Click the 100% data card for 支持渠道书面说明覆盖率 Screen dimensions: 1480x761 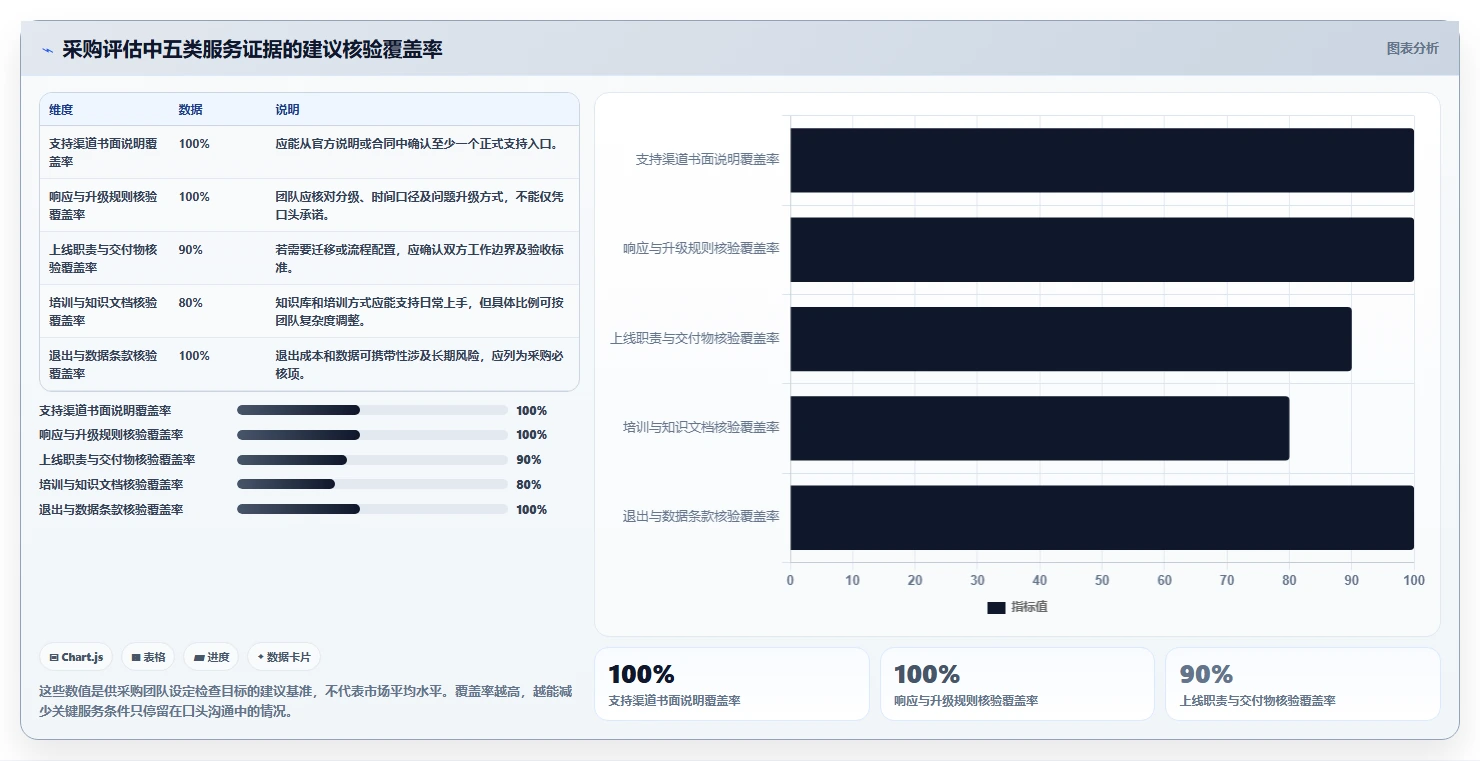(732, 684)
